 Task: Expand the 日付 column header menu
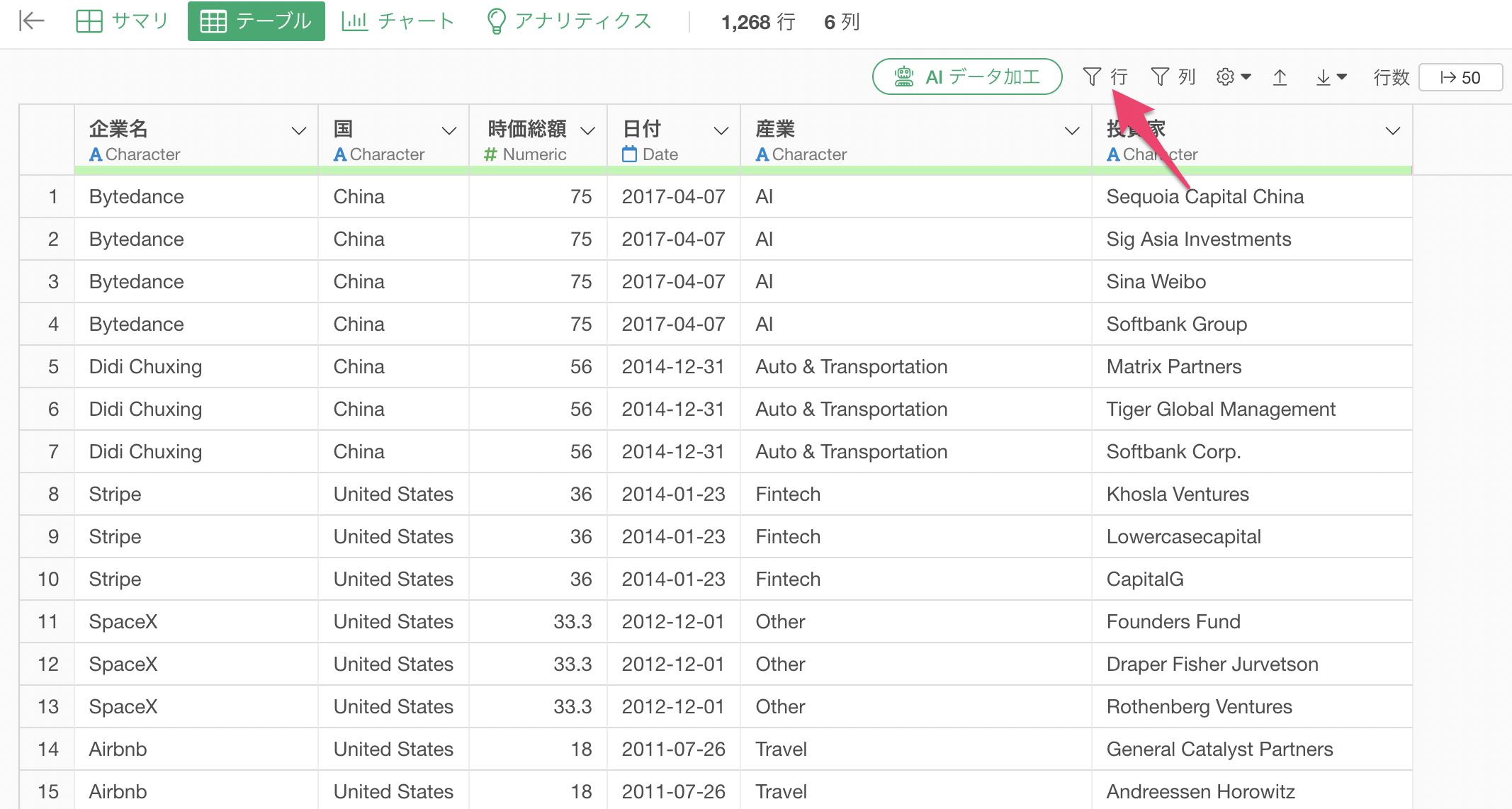721,130
